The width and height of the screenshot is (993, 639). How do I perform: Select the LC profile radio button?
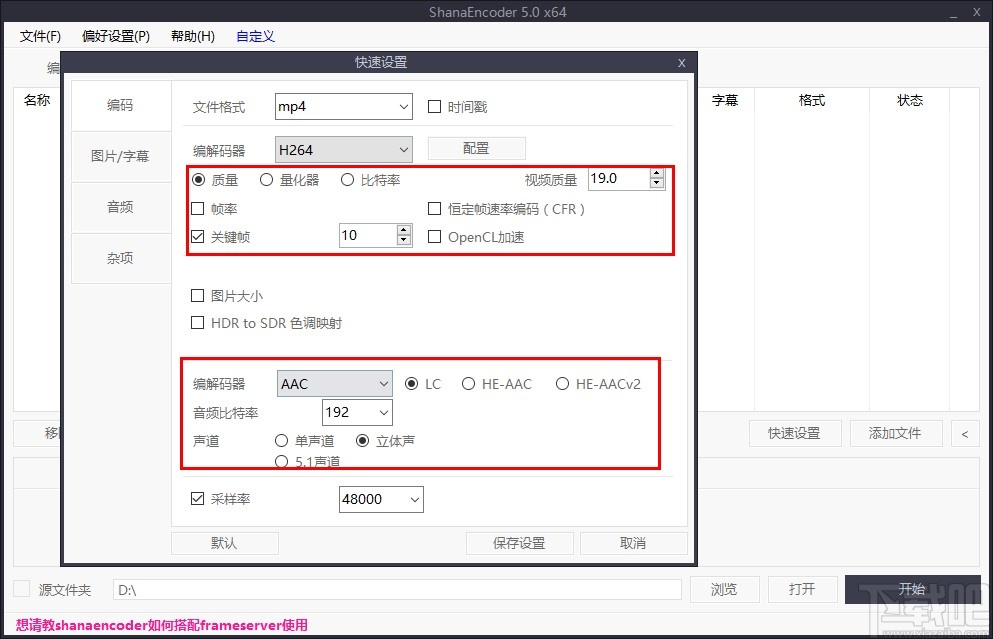(412, 384)
